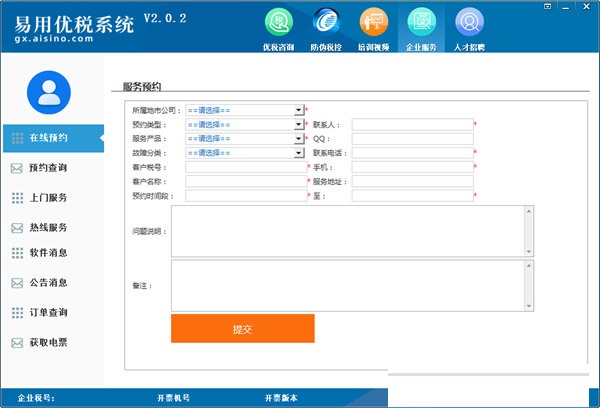Click the 易用优税系统 title text
This screenshot has height=408, width=600.
pyautogui.click(x=74, y=24)
